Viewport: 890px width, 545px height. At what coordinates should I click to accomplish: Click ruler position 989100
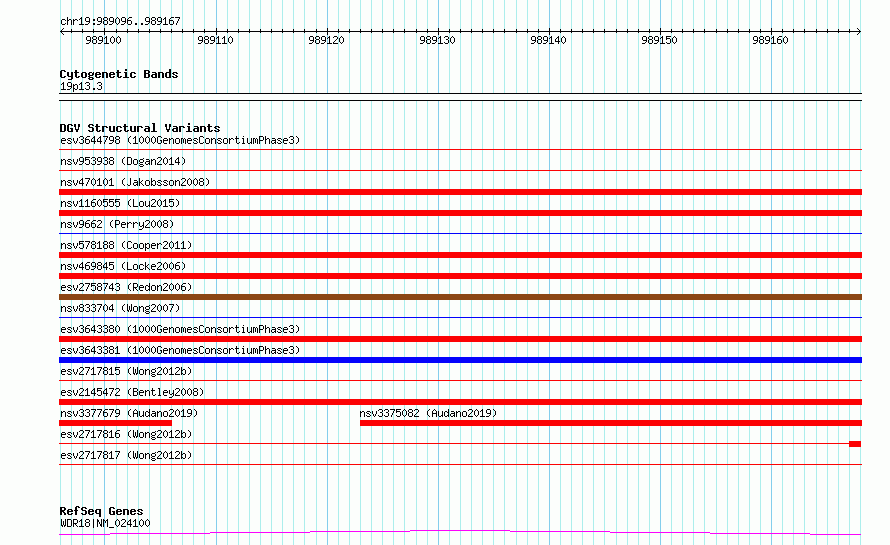[x=103, y=40]
